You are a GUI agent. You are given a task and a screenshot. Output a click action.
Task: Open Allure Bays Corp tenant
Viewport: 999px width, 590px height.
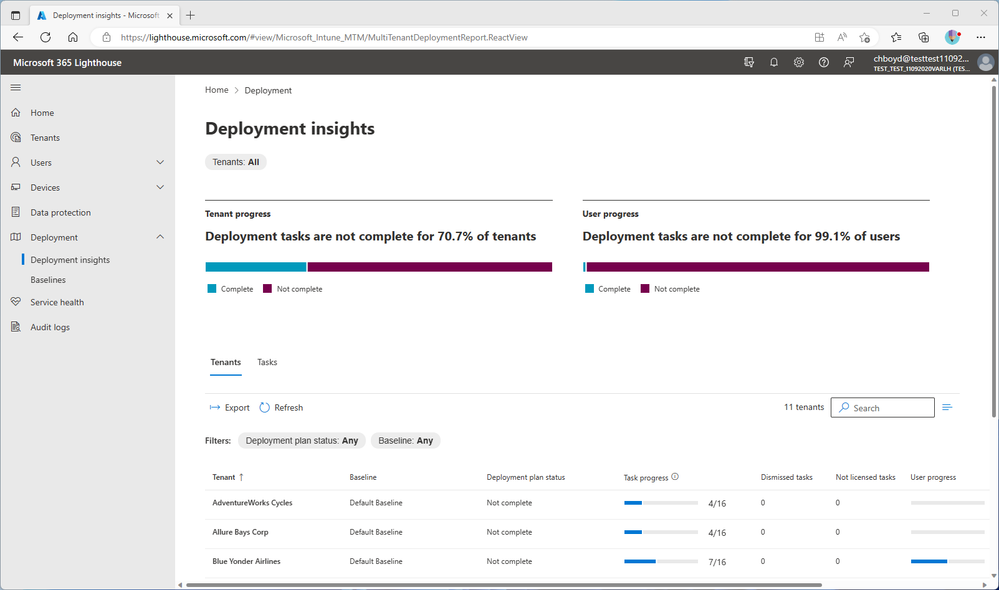click(240, 532)
